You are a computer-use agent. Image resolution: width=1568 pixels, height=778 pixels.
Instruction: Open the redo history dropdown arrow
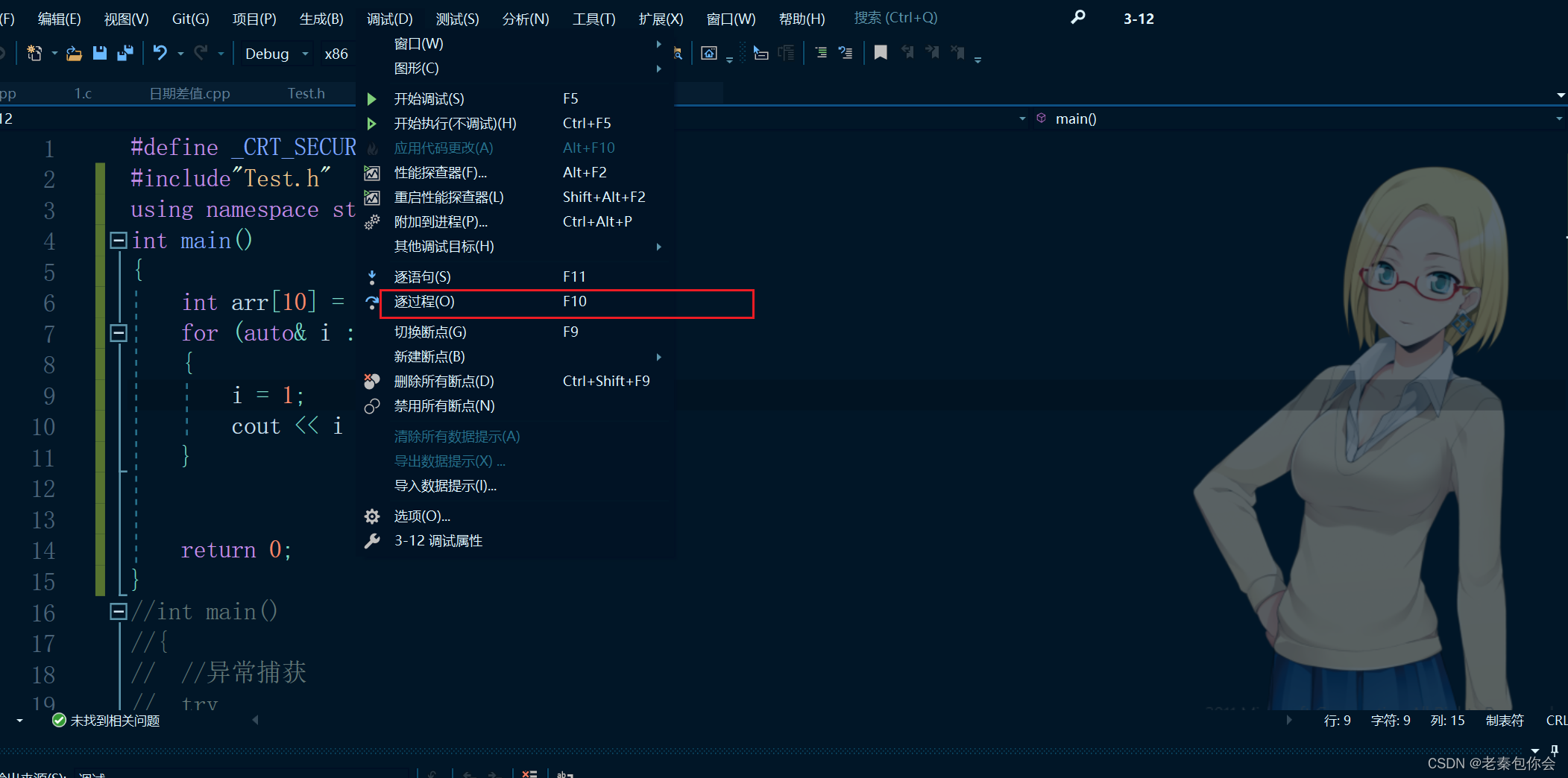(x=221, y=54)
